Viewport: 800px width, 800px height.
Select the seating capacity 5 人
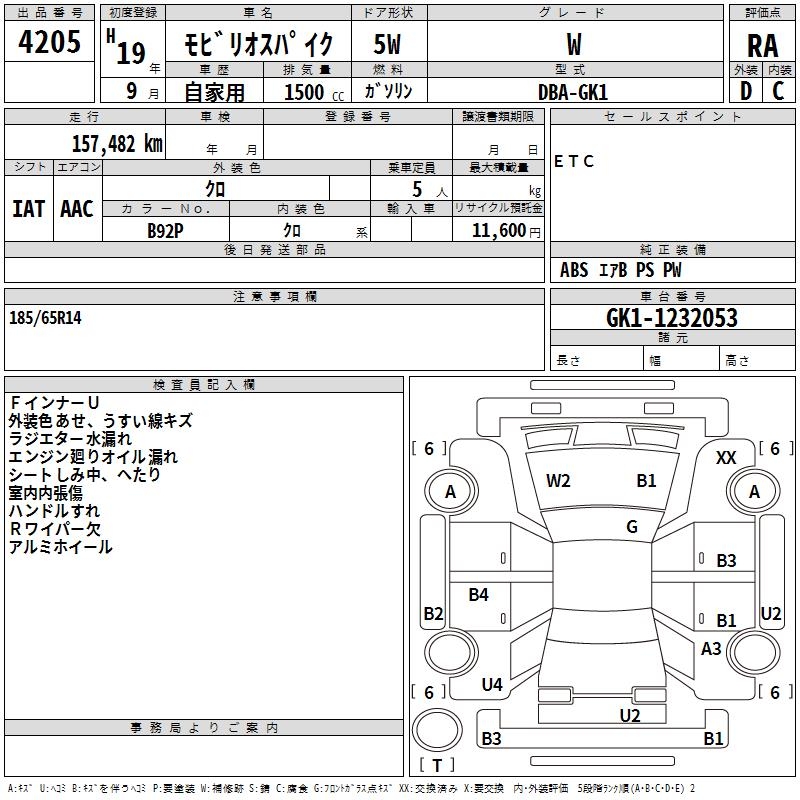(430, 189)
